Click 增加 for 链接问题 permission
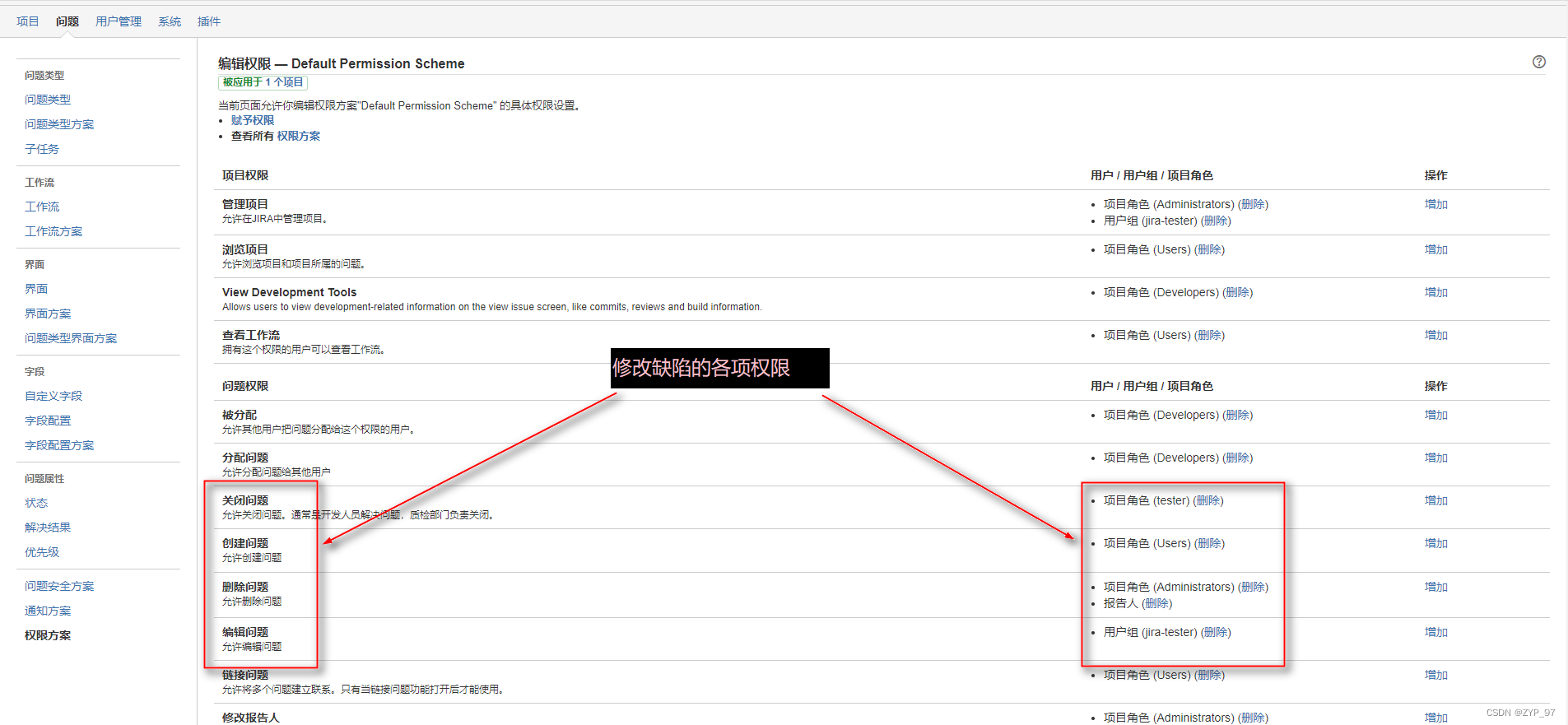Image resolution: width=1568 pixels, height=725 pixels. point(1435,675)
